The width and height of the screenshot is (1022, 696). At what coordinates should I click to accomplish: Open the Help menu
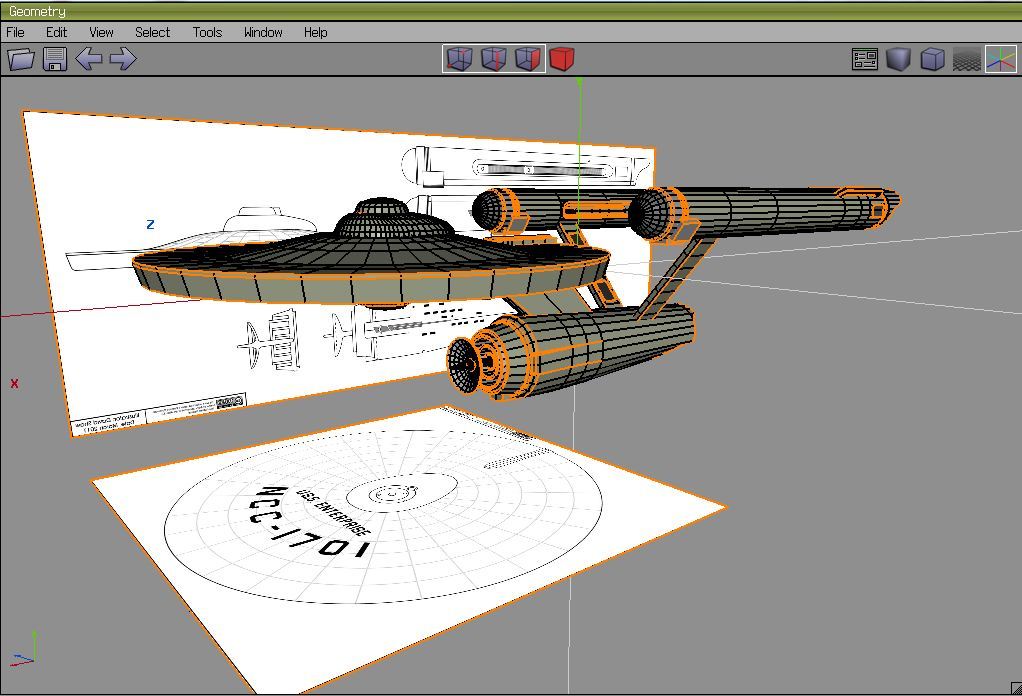pyautogui.click(x=315, y=32)
